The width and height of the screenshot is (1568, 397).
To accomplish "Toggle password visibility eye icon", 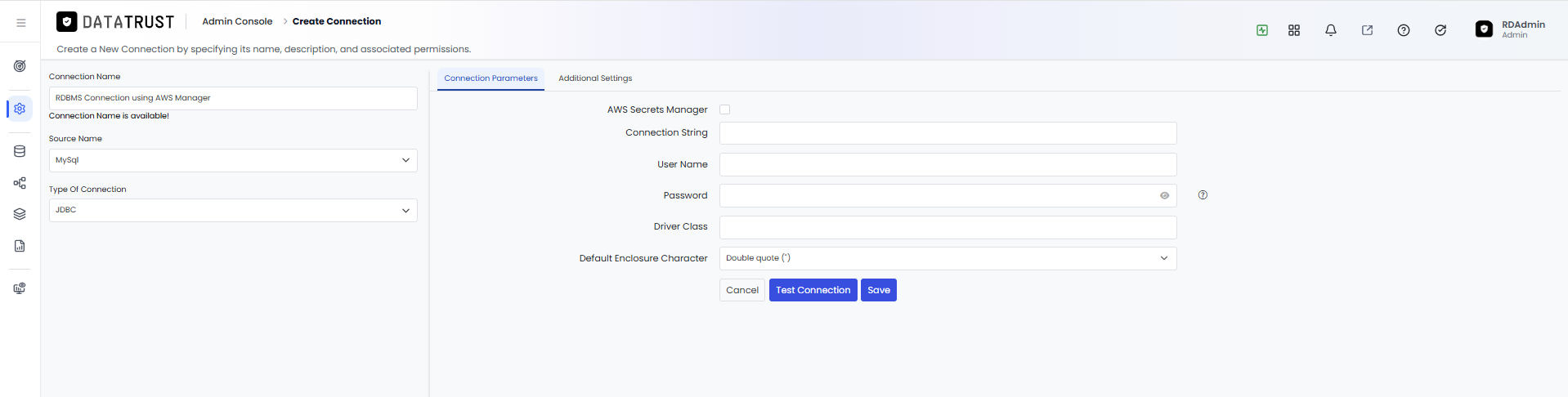I will click(1164, 195).
